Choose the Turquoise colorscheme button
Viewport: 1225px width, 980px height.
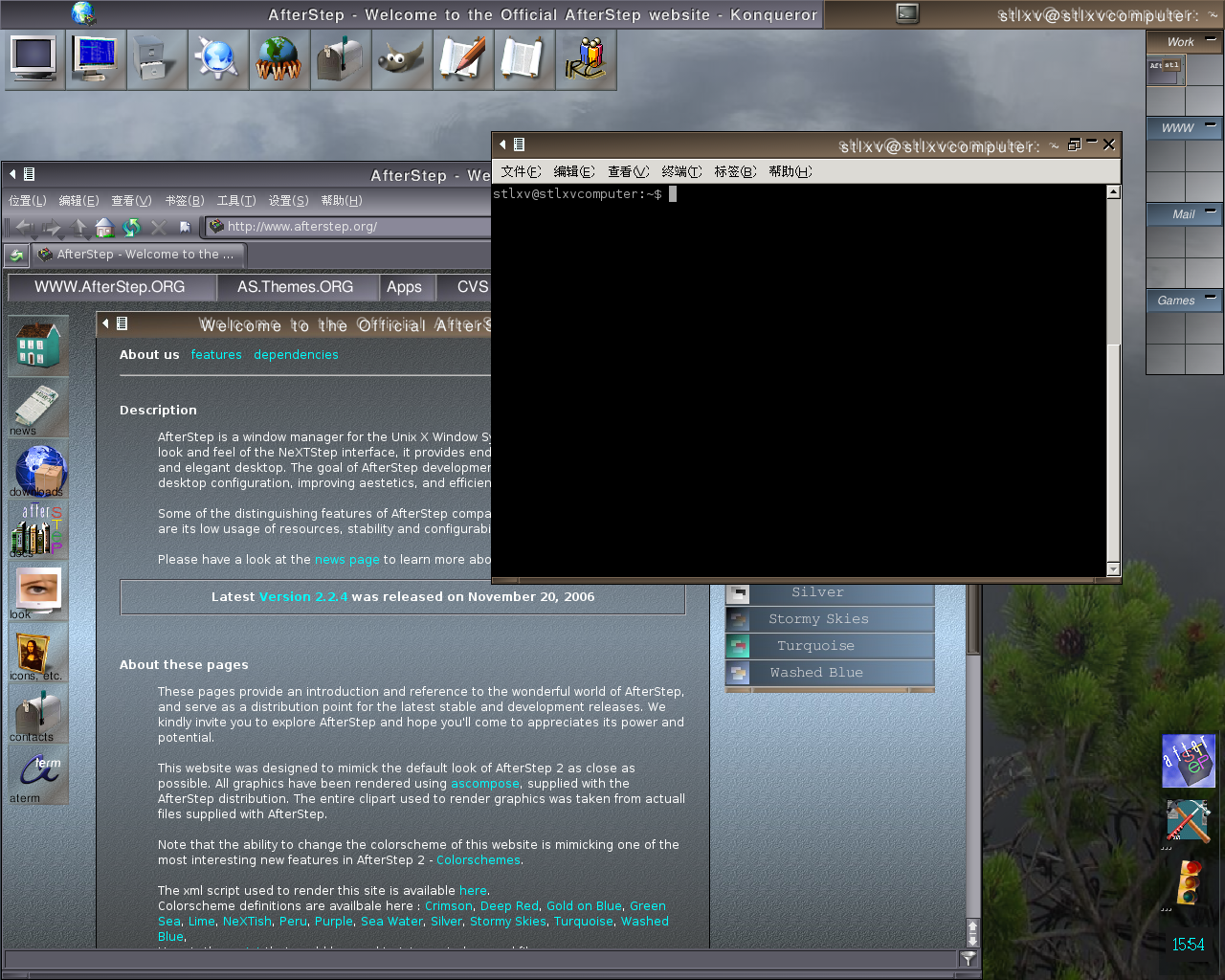tap(830, 646)
